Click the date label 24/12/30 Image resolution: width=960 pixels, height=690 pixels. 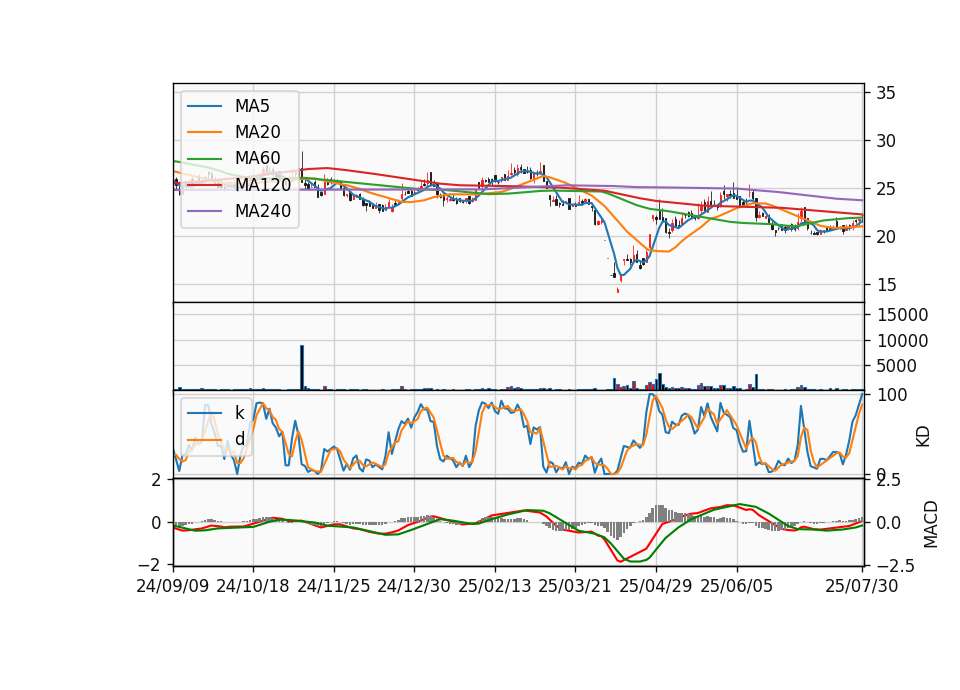coord(414,586)
